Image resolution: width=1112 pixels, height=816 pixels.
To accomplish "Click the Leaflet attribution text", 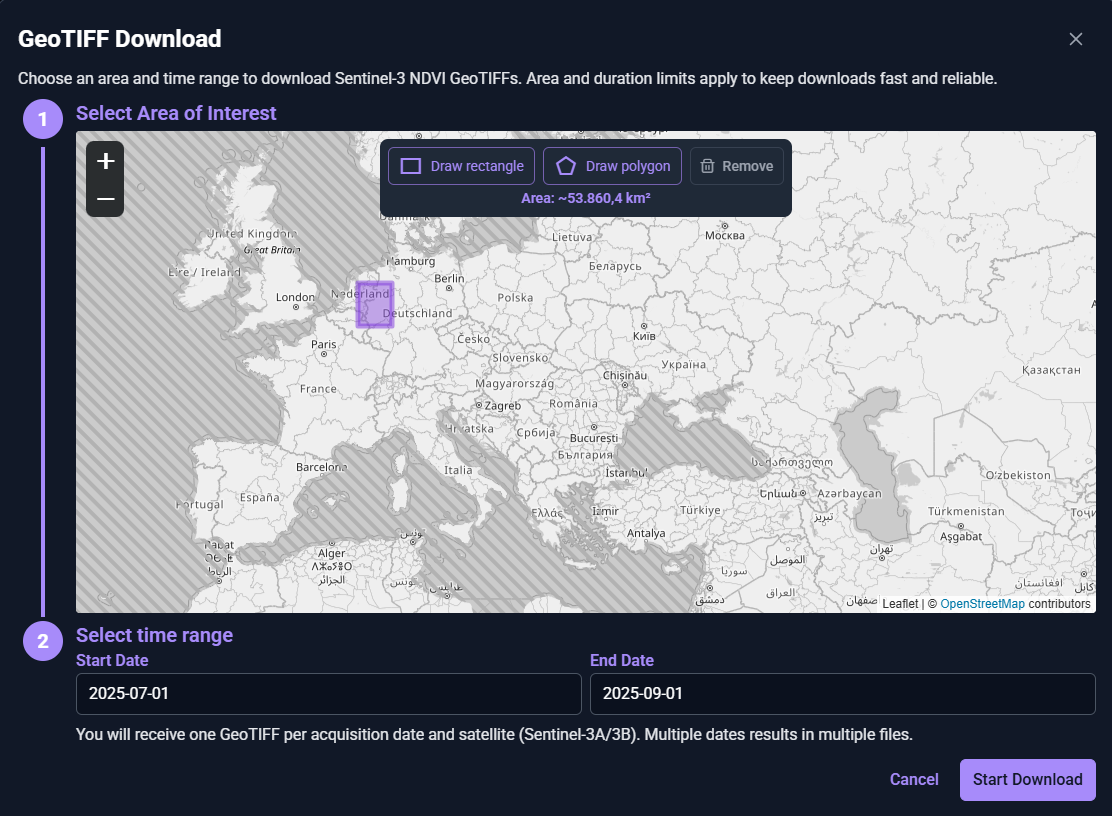I will click(x=900, y=603).
